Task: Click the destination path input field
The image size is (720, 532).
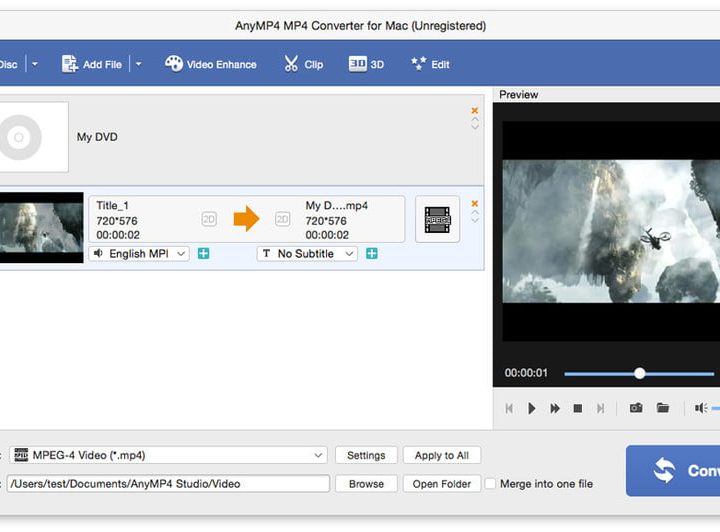Action: click(x=168, y=484)
